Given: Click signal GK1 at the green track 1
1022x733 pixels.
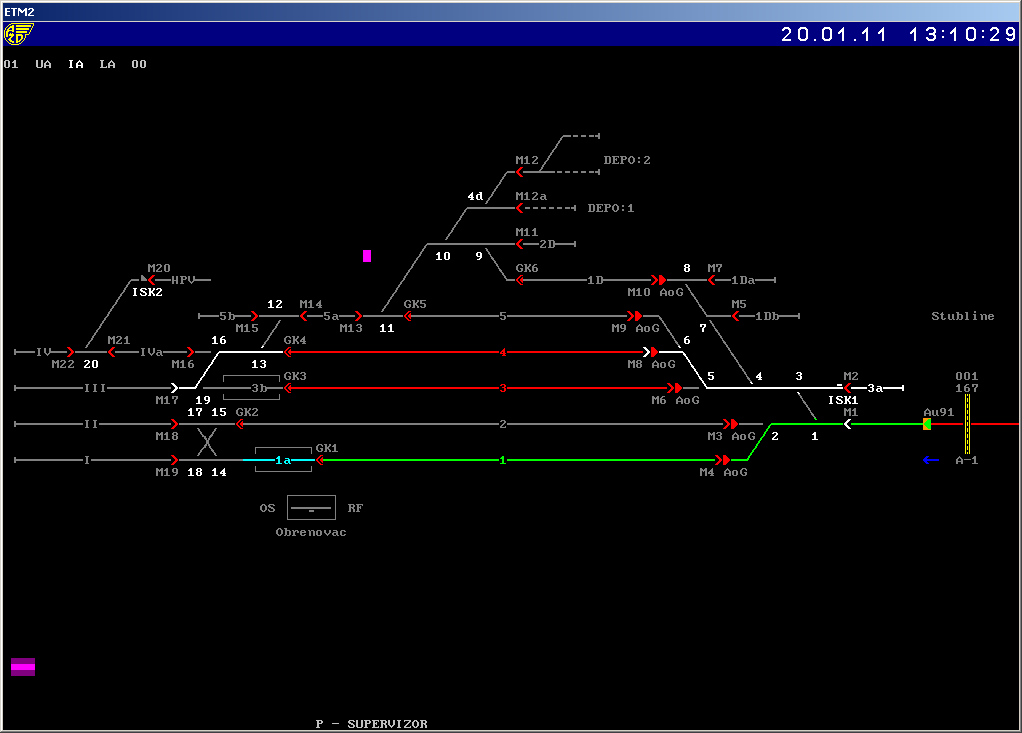Looking at the screenshot, I should [x=320, y=460].
